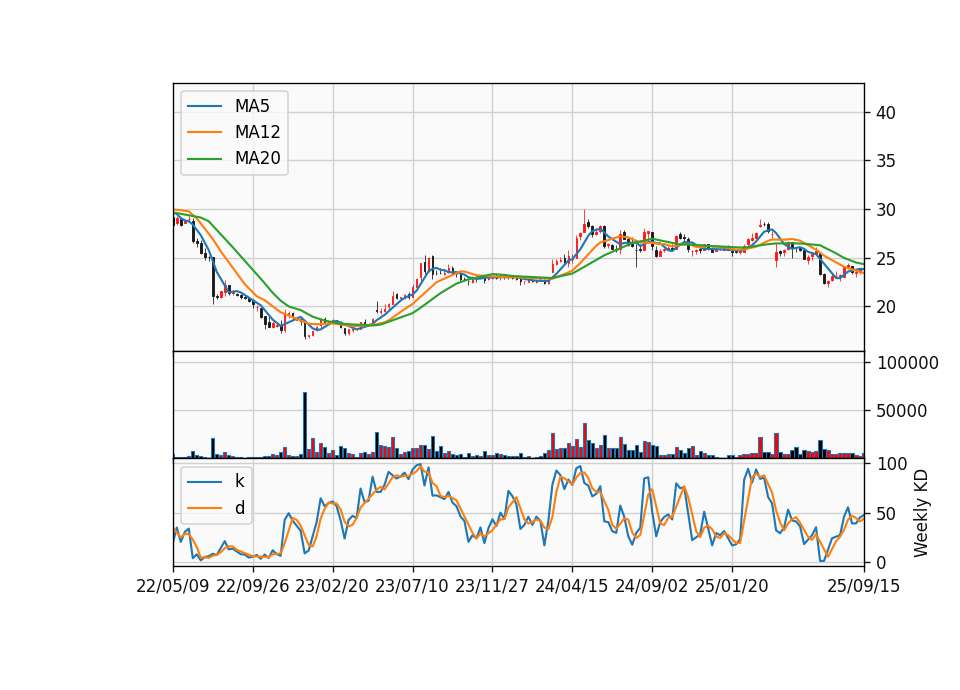Screen dimensions: 960x690
Task: Click the date label 25/01/20
Action: 732,586
